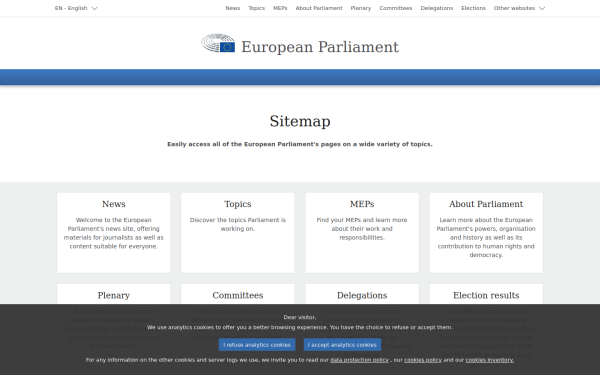This screenshot has height=375, width=600.
Task: Click I refuse analytics cookies button
Action: click(x=257, y=345)
